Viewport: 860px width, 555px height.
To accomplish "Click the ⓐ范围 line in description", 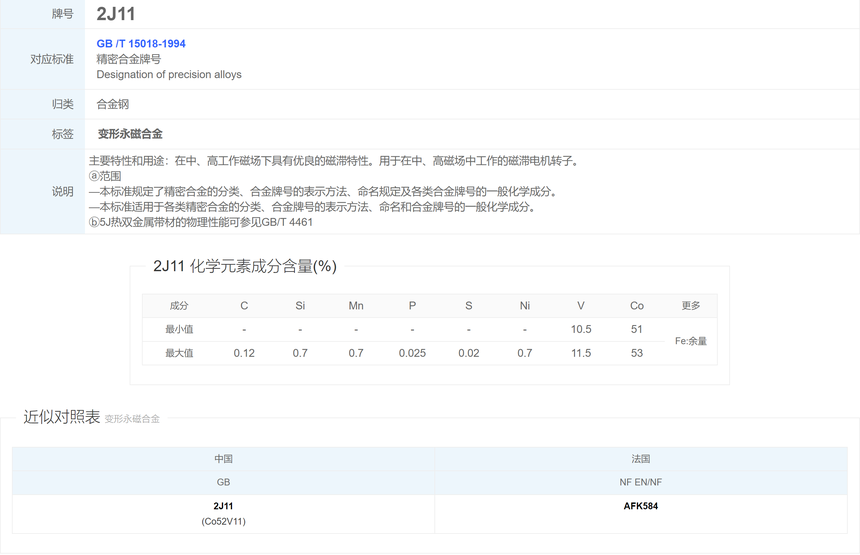I will pos(105,176).
